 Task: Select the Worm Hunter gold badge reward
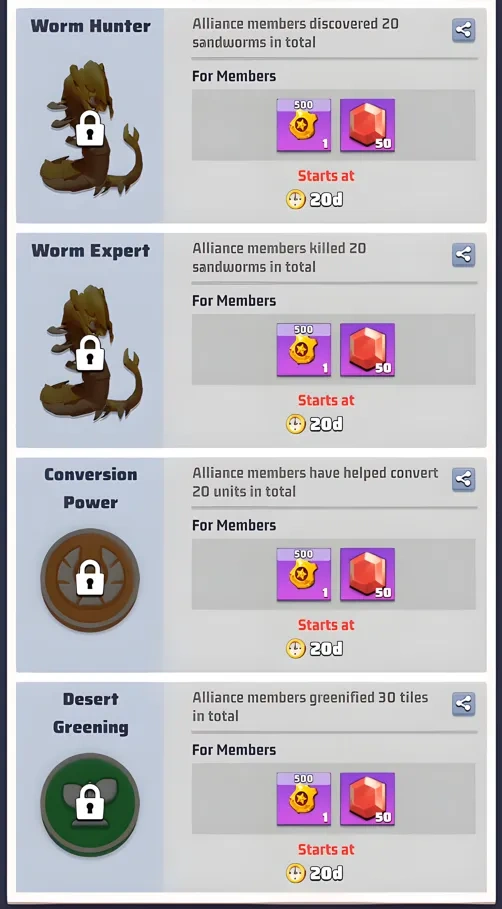pyautogui.click(x=304, y=125)
